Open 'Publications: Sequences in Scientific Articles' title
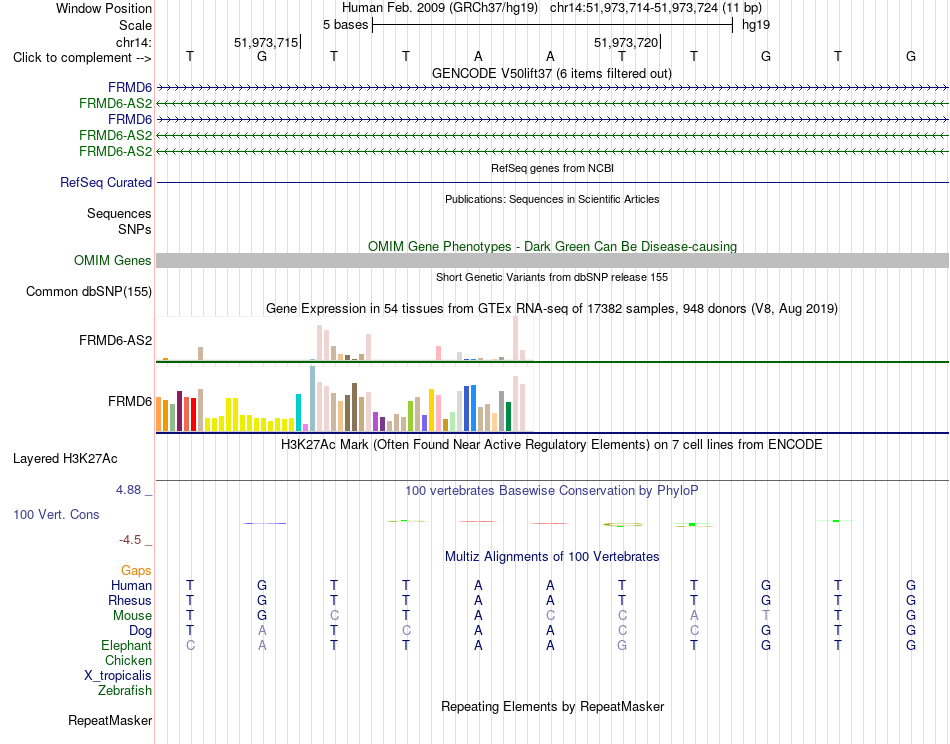The image size is (950, 744). pyautogui.click(x=552, y=199)
